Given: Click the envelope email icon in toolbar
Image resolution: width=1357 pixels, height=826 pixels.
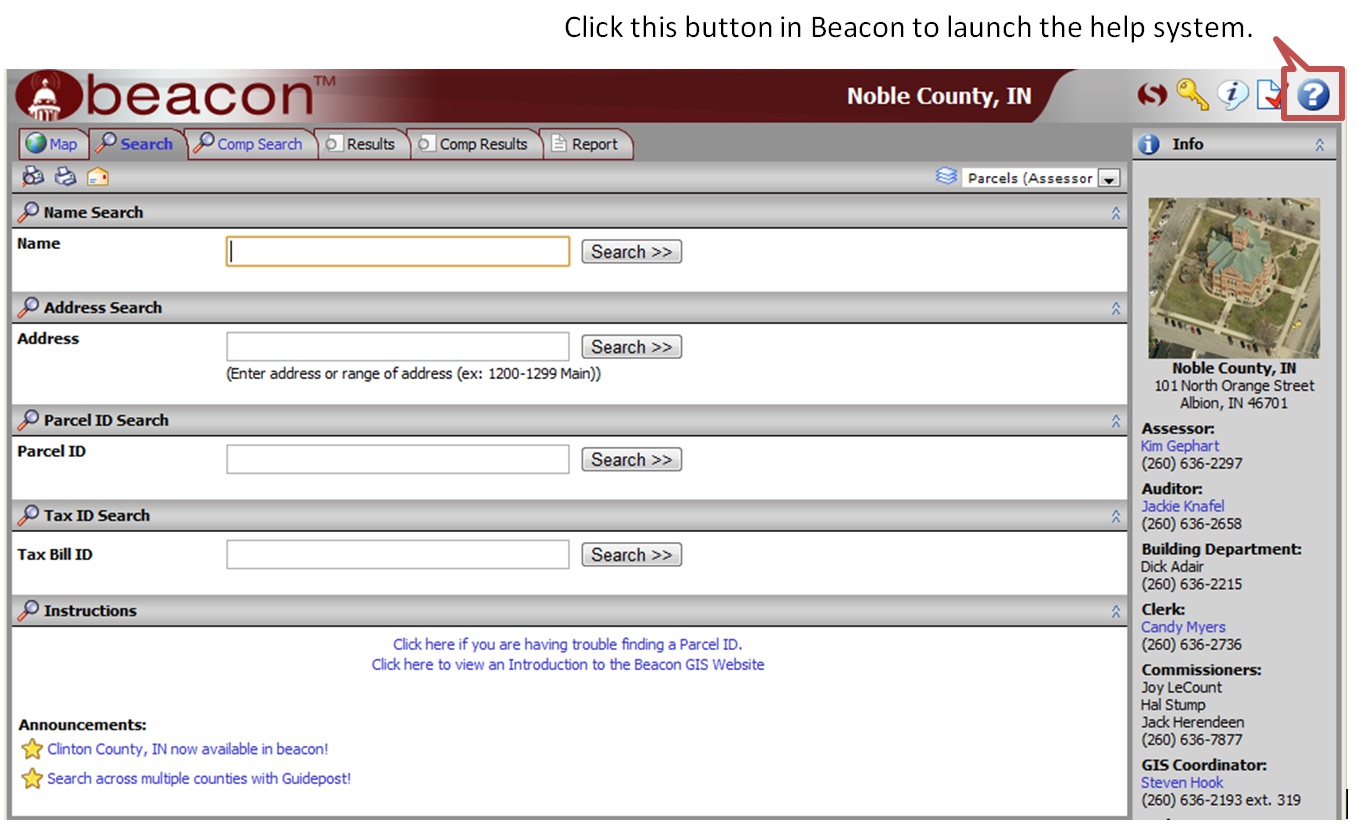Looking at the screenshot, I should point(98,177).
